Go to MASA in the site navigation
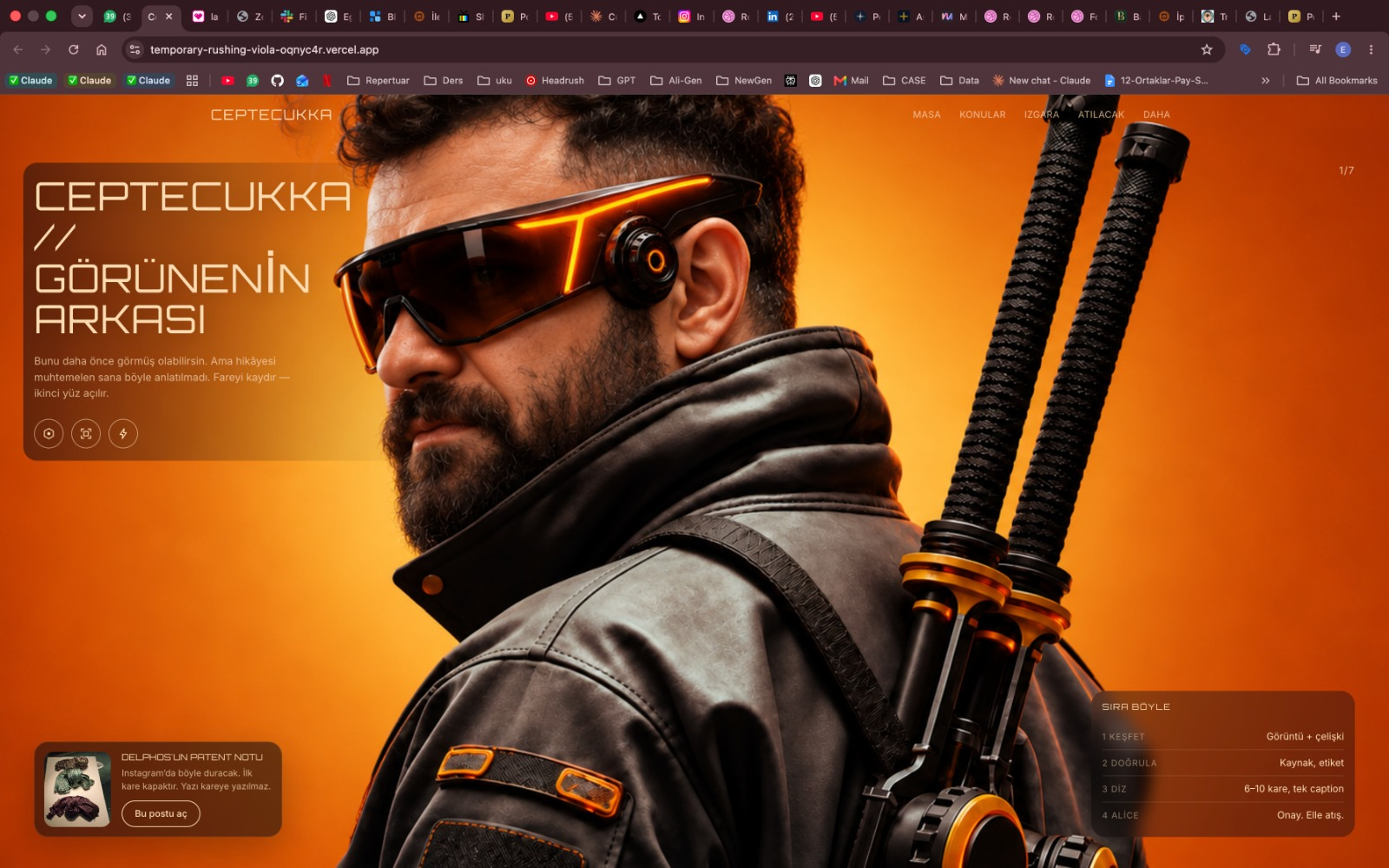This screenshot has width=1389, height=868. click(x=926, y=115)
